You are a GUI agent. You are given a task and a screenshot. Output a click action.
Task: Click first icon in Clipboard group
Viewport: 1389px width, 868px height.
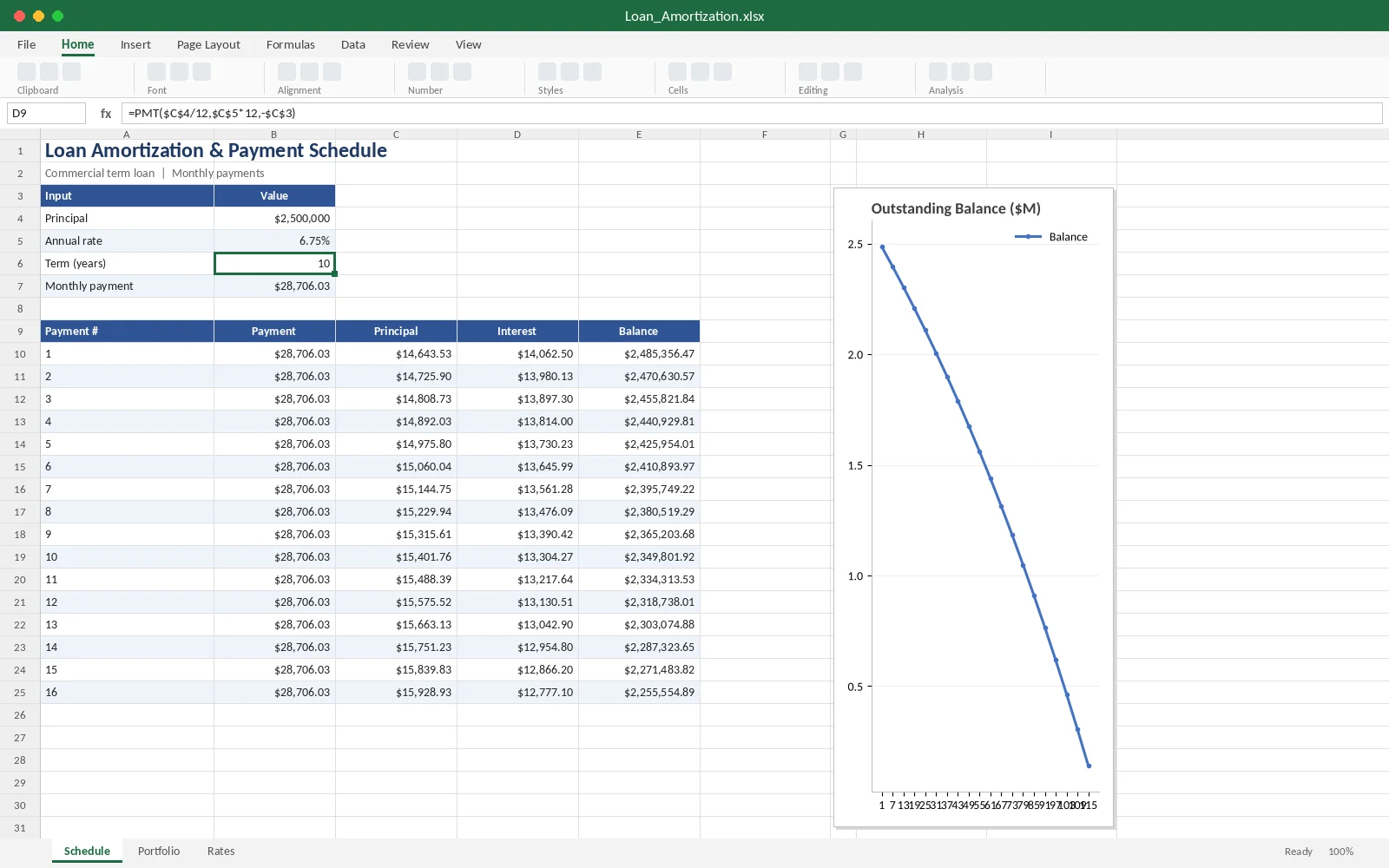coord(27,72)
